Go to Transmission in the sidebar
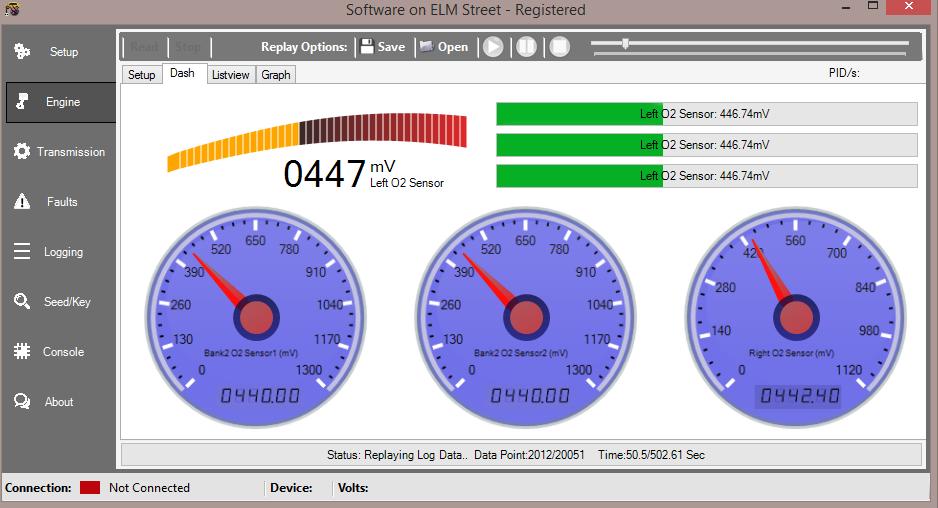938x508 pixels. (x=71, y=152)
